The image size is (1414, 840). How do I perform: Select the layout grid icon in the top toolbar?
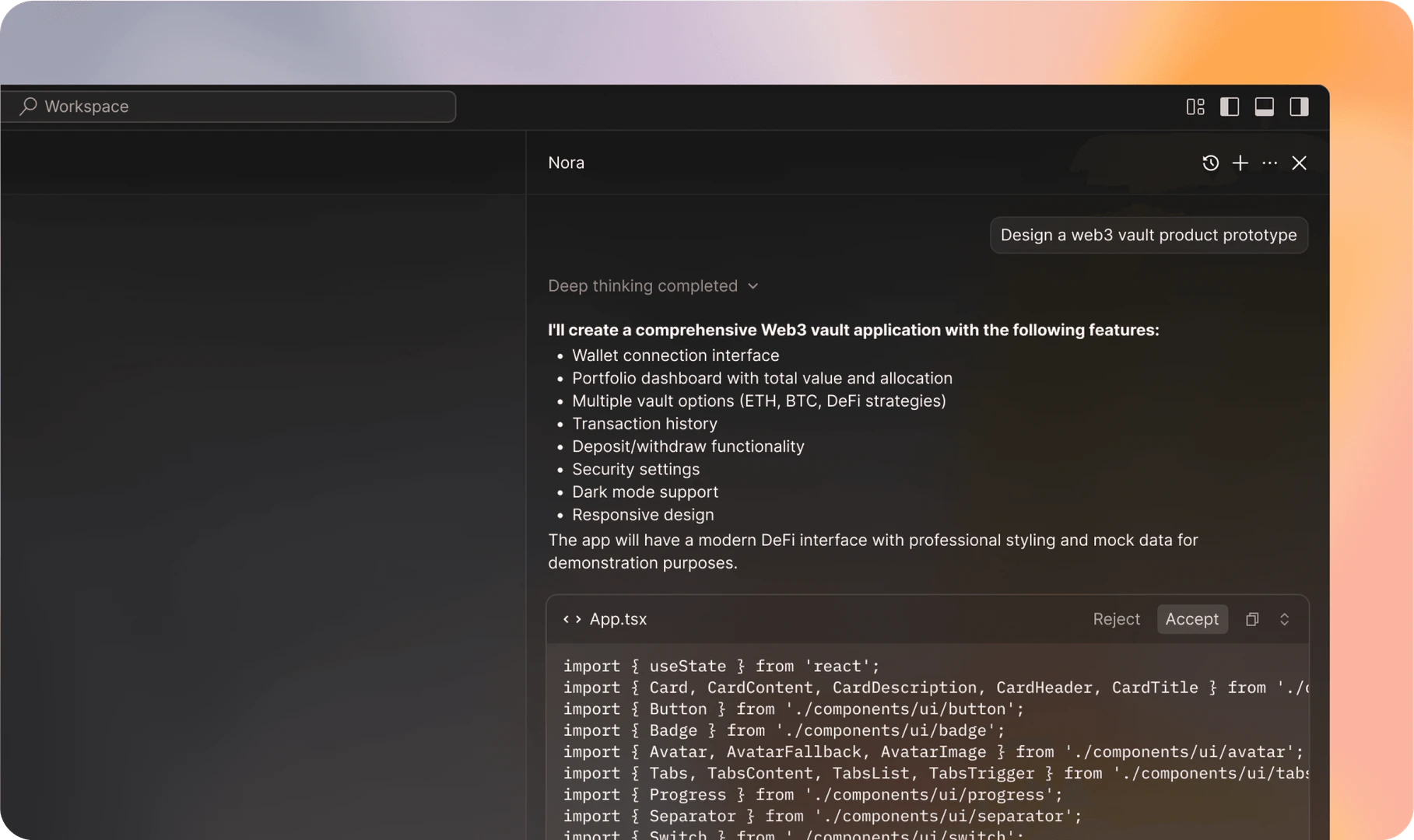pyautogui.click(x=1195, y=107)
